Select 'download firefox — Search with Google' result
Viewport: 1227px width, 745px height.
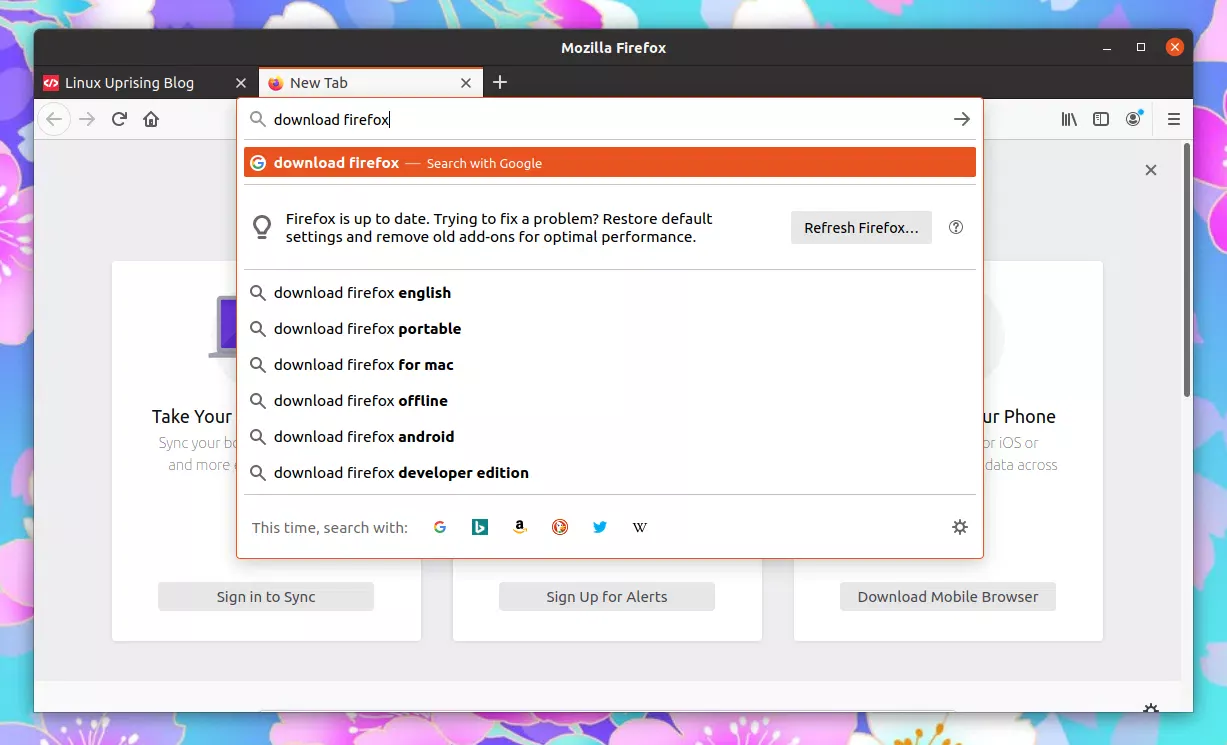click(610, 163)
